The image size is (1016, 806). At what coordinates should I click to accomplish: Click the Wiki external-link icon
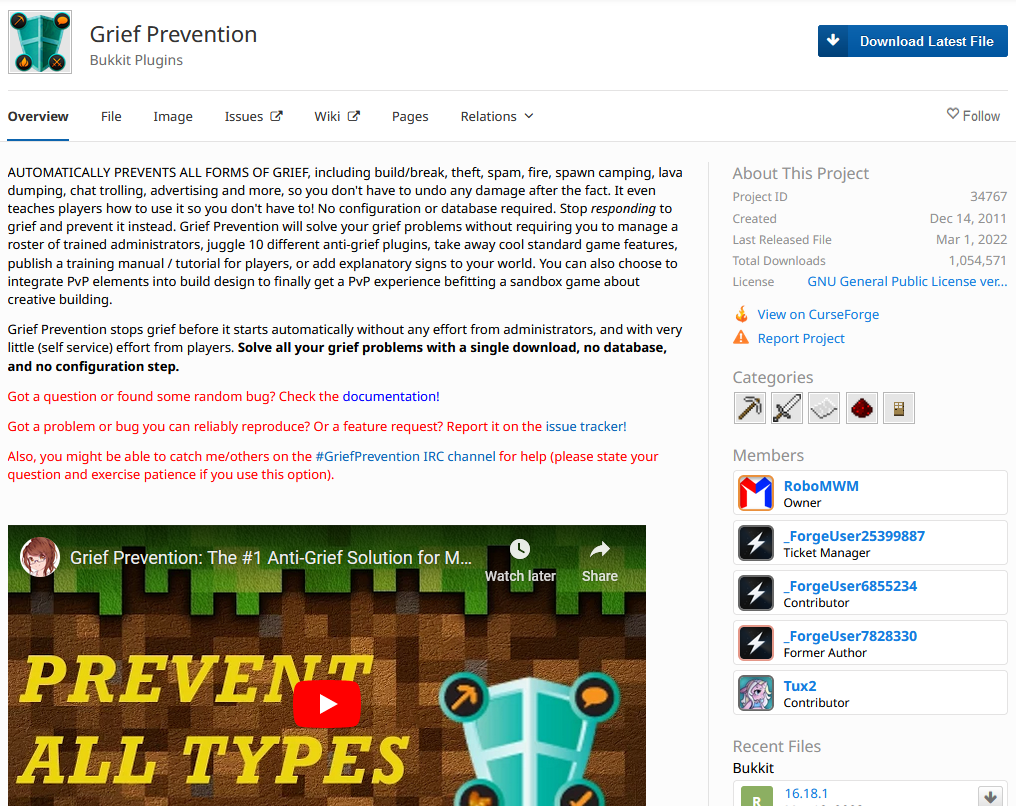[354, 116]
